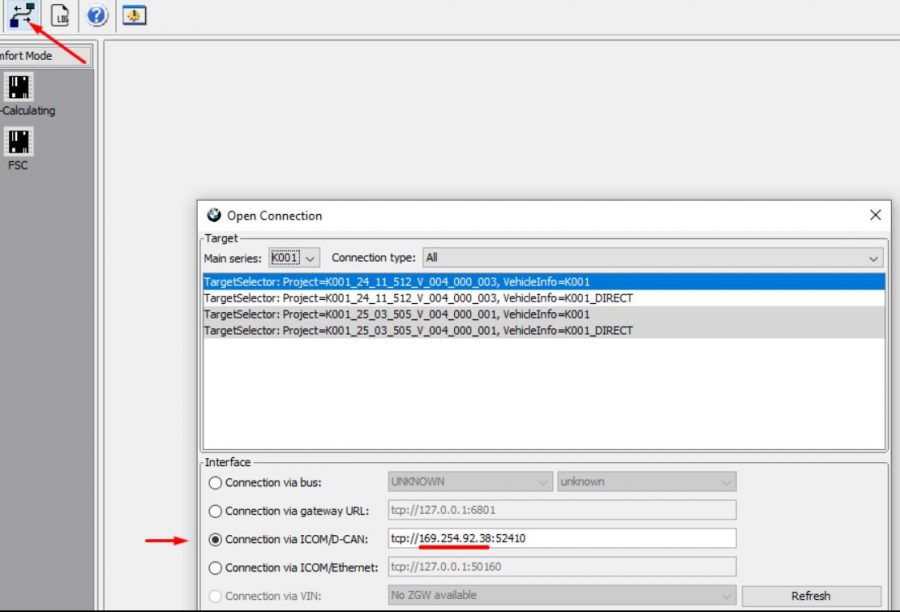This screenshot has width=900, height=612.
Task: Select K001_24_11_512 VehicleInfo=K001_DIRECT target entry
Action: (x=544, y=298)
